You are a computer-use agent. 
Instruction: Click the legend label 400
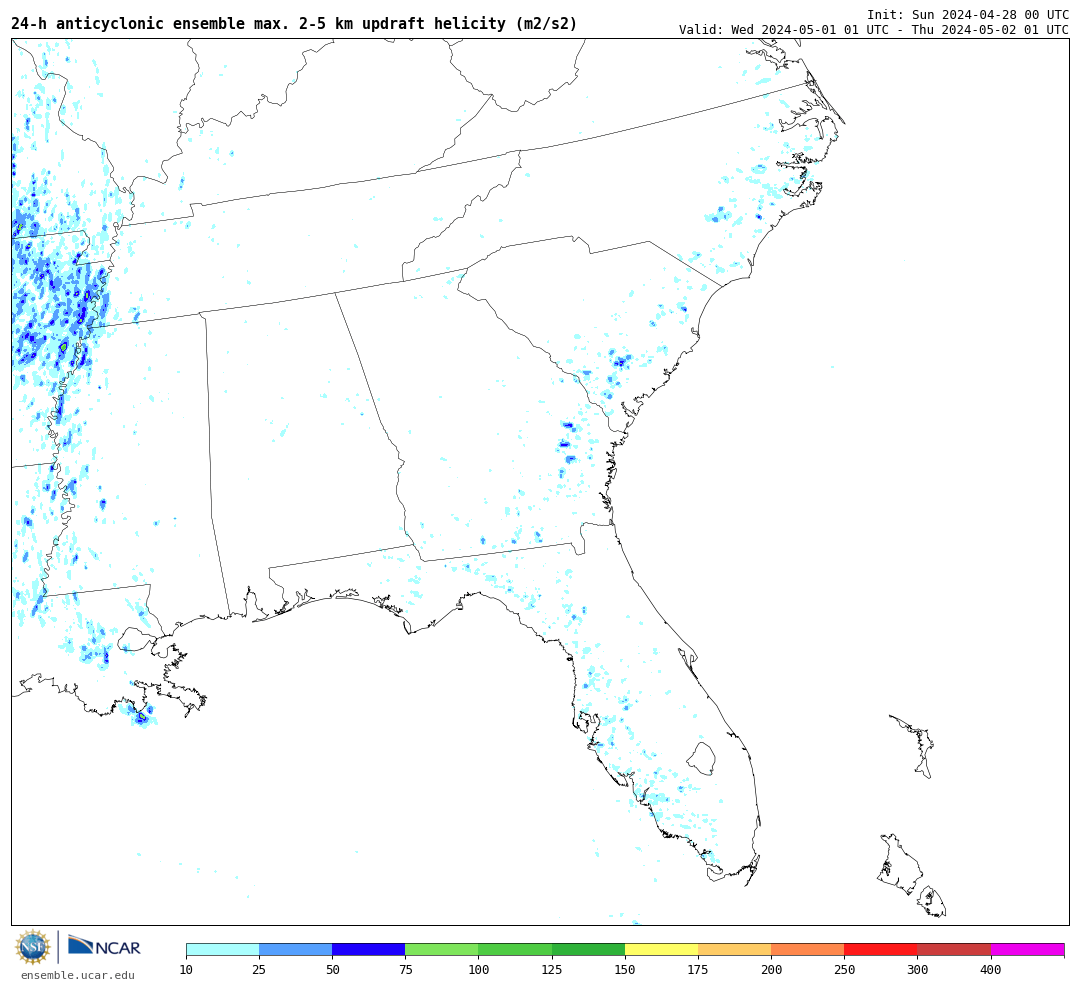(x=990, y=970)
